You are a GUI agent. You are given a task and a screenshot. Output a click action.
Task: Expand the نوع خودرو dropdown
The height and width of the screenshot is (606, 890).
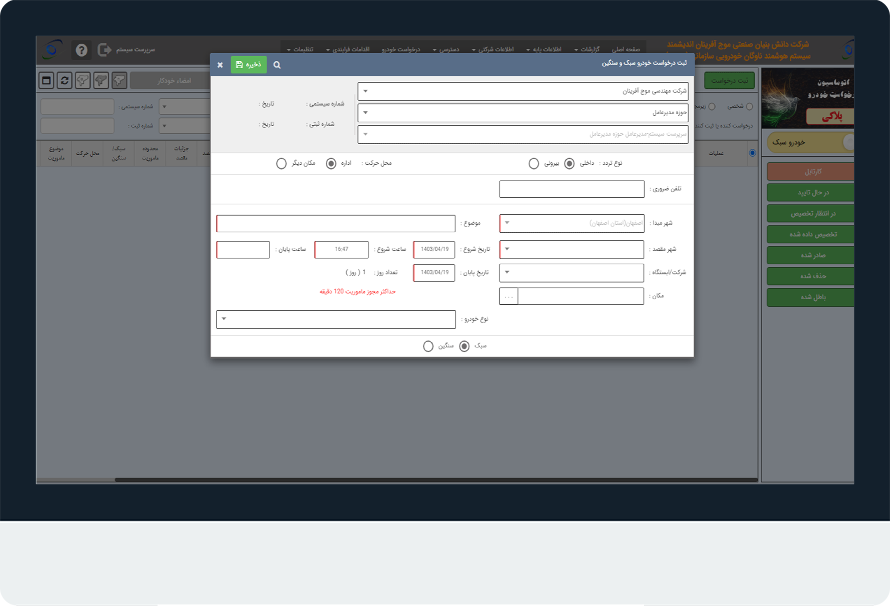(335, 320)
